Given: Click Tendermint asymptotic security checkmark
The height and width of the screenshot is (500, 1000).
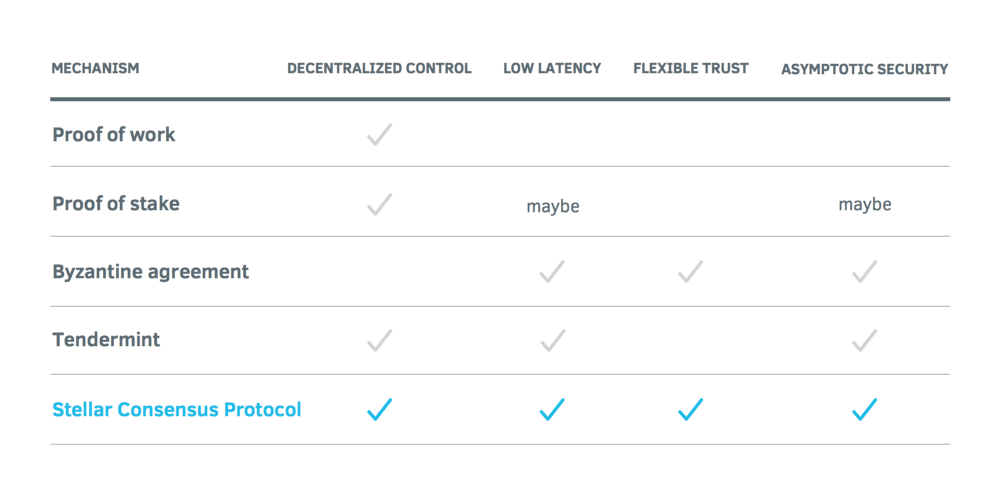Looking at the screenshot, I should tap(865, 341).
